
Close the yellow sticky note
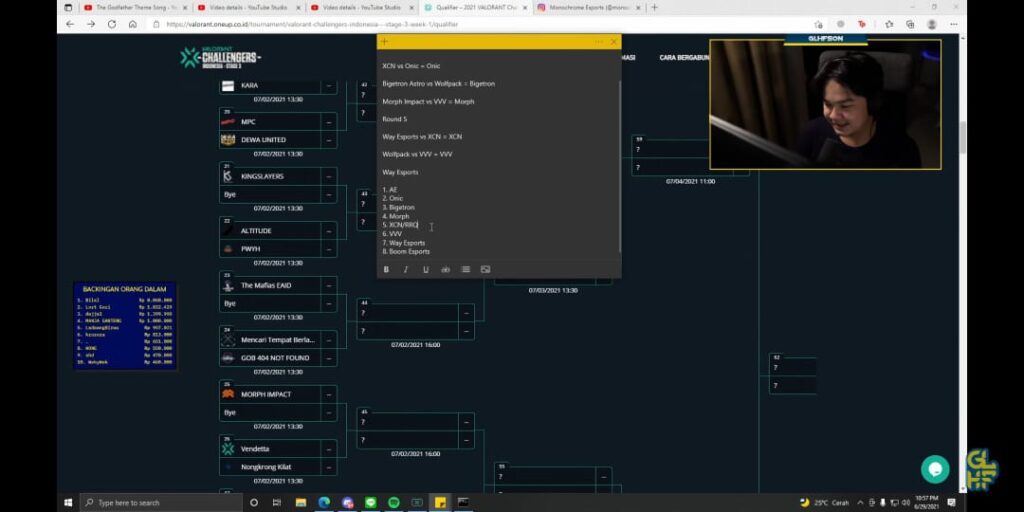(x=614, y=42)
